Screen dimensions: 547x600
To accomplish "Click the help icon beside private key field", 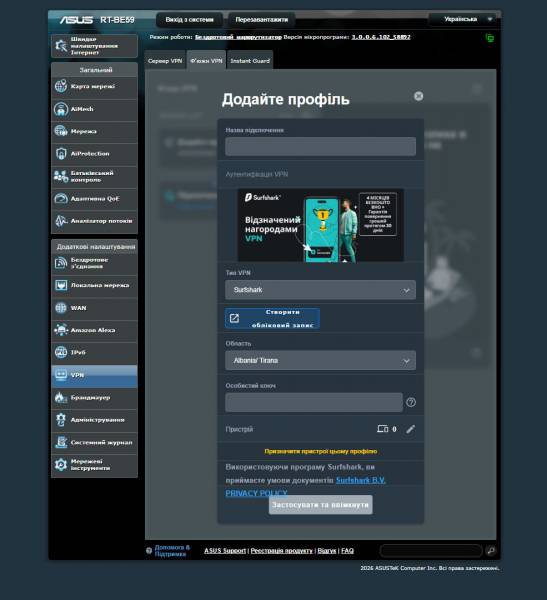I will 411,402.
